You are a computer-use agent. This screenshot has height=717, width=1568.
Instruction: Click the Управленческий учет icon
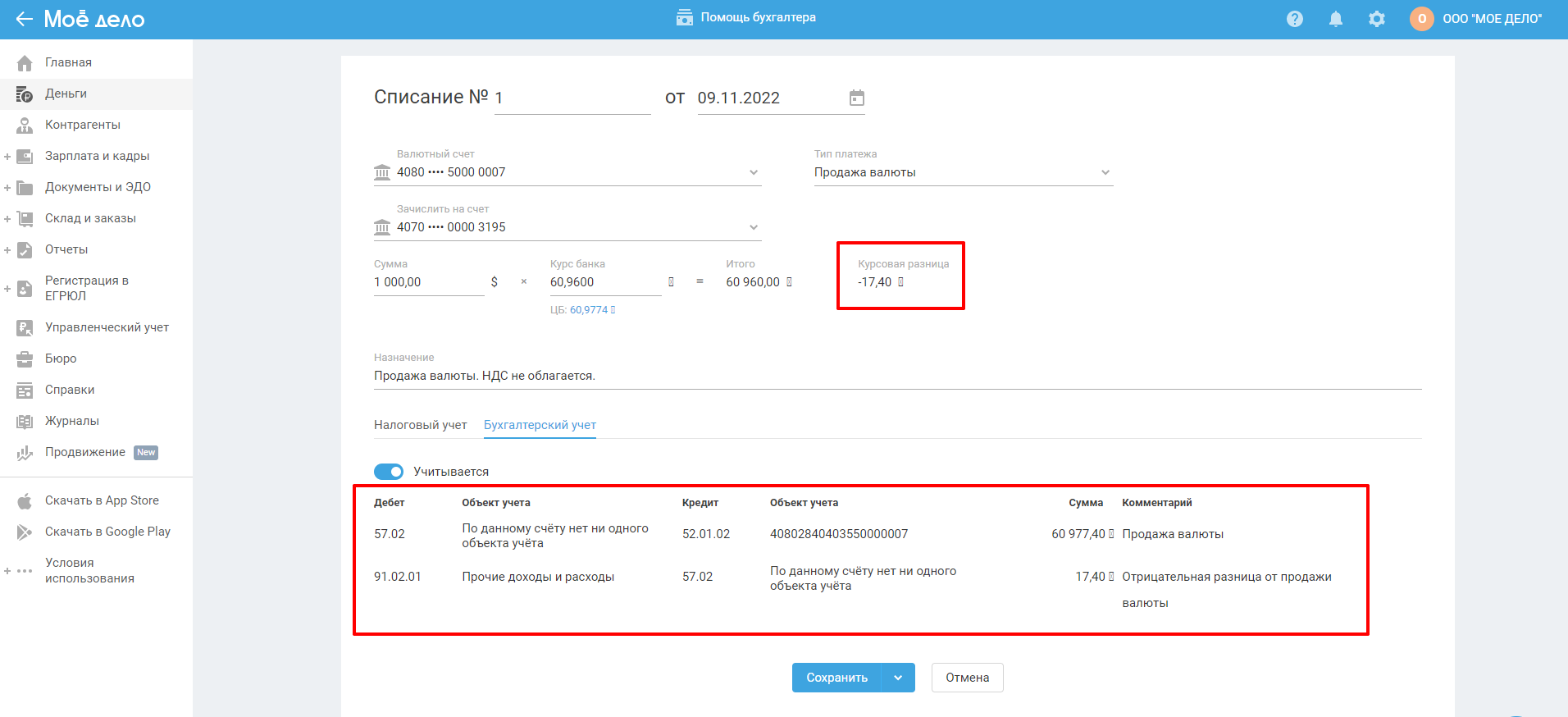pos(25,328)
